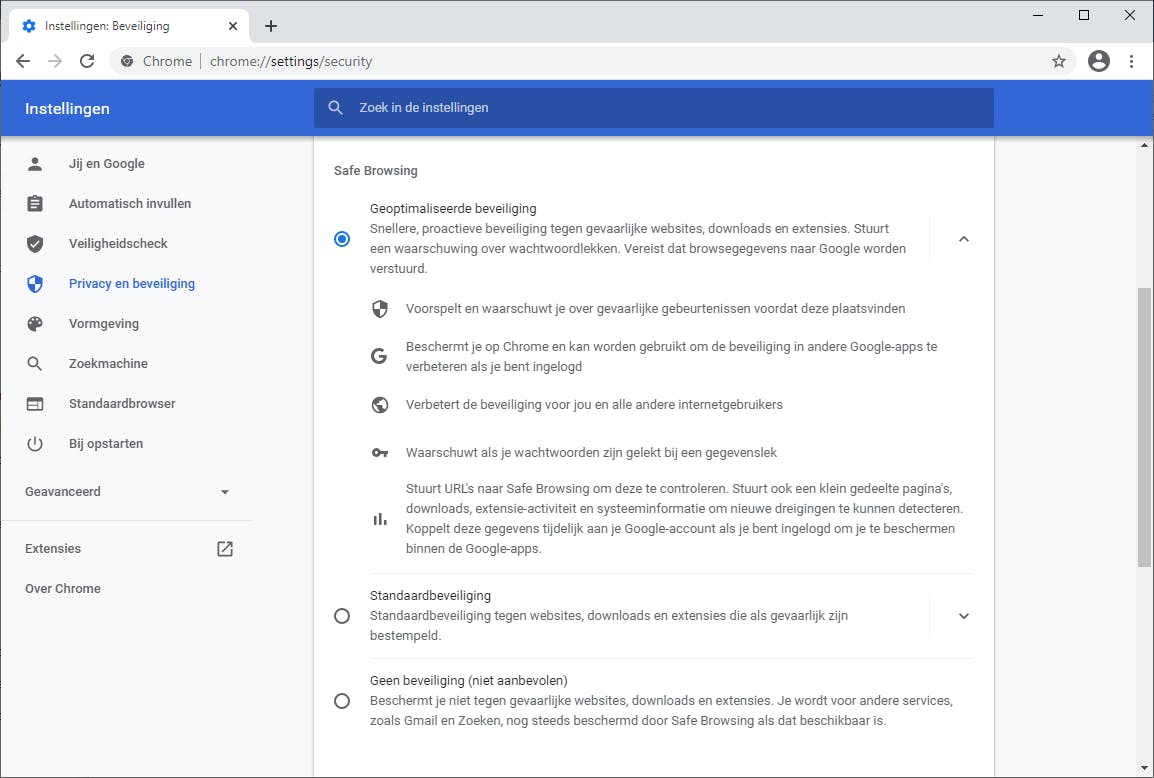Click the Extensies external link icon
Screen dimensions: 1154x778
coord(225,548)
